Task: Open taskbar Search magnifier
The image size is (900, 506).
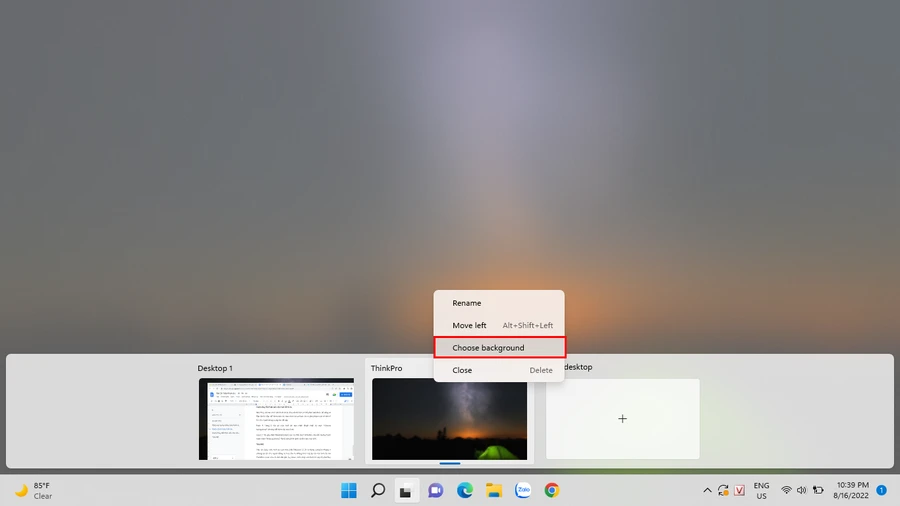Action: coord(378,491)
